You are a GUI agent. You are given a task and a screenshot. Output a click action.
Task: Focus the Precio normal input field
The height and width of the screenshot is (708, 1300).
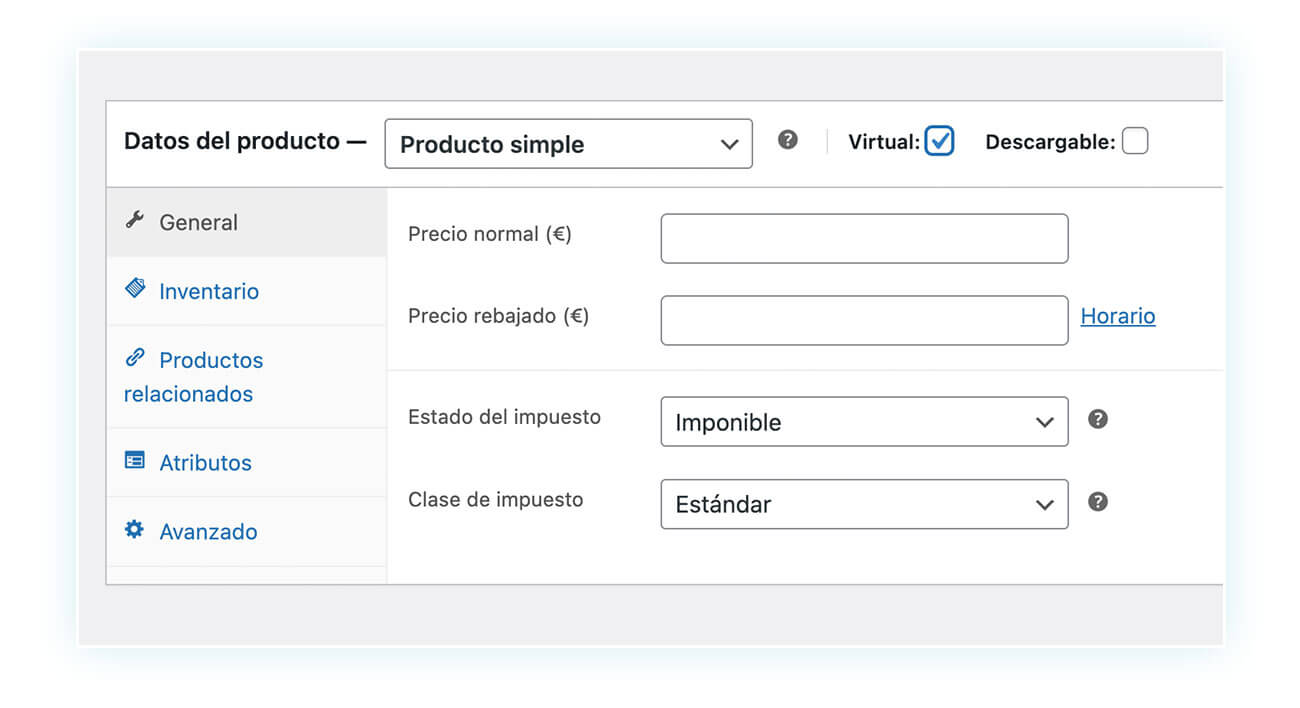pos(864,238)
